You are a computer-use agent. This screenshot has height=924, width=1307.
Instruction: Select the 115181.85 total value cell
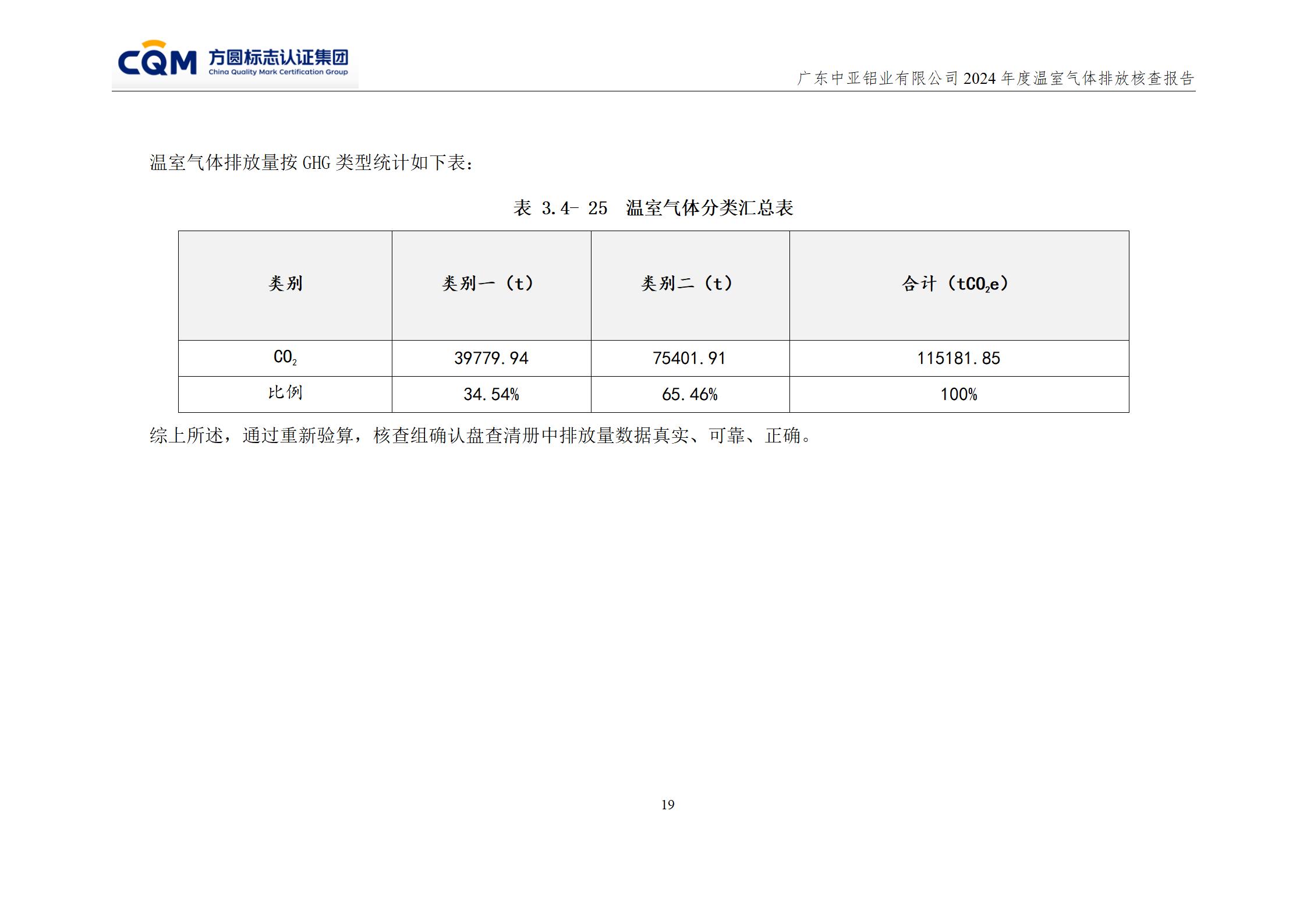[x=959, y=357]
